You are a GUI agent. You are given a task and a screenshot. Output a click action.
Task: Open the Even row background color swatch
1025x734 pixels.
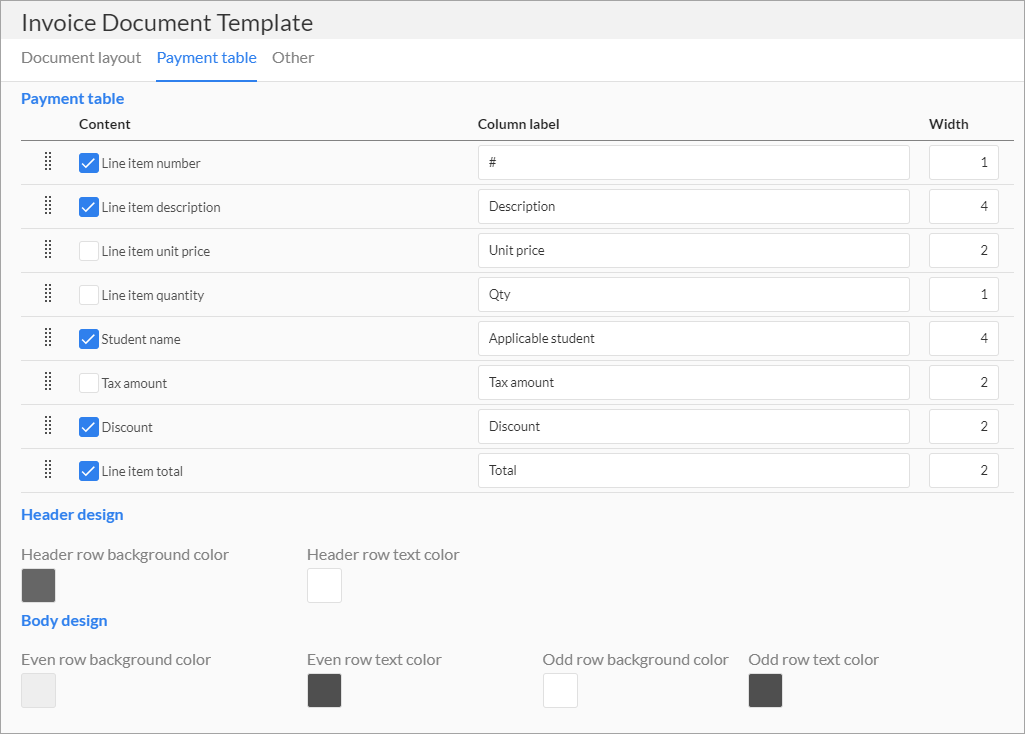click(x=39, y=690)
